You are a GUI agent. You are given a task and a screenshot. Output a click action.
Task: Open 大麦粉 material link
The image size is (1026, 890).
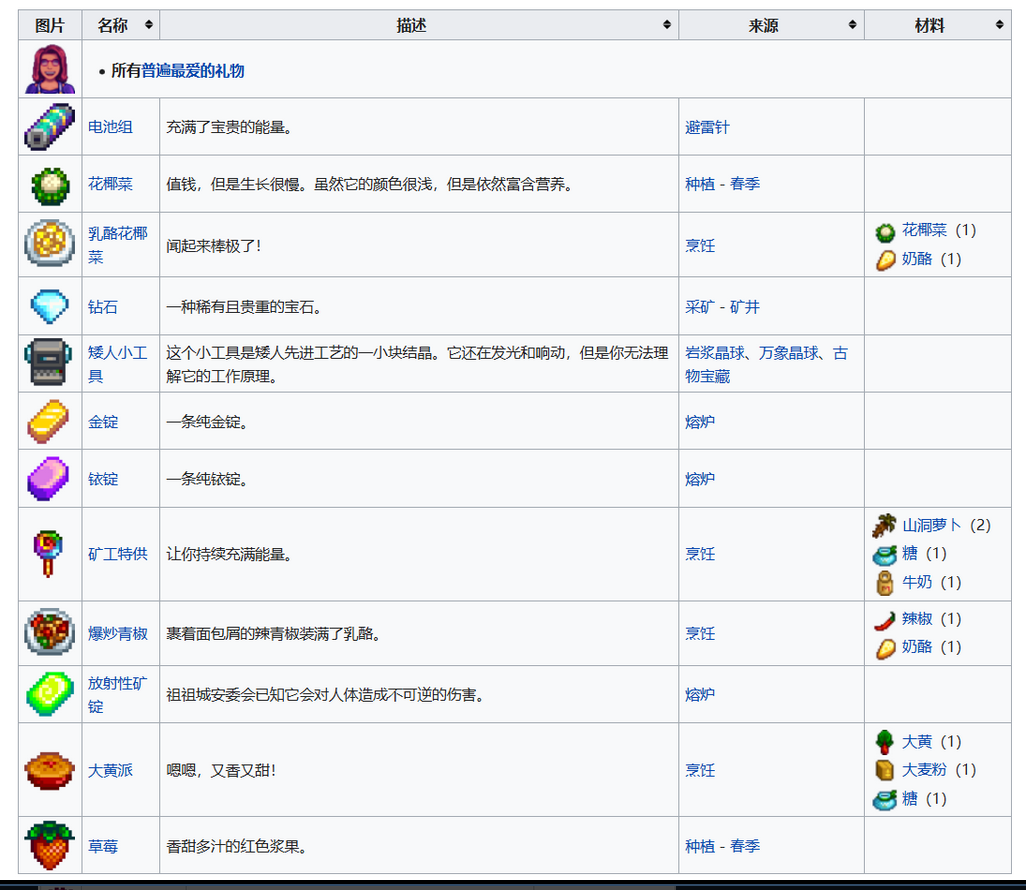point(924,770)
